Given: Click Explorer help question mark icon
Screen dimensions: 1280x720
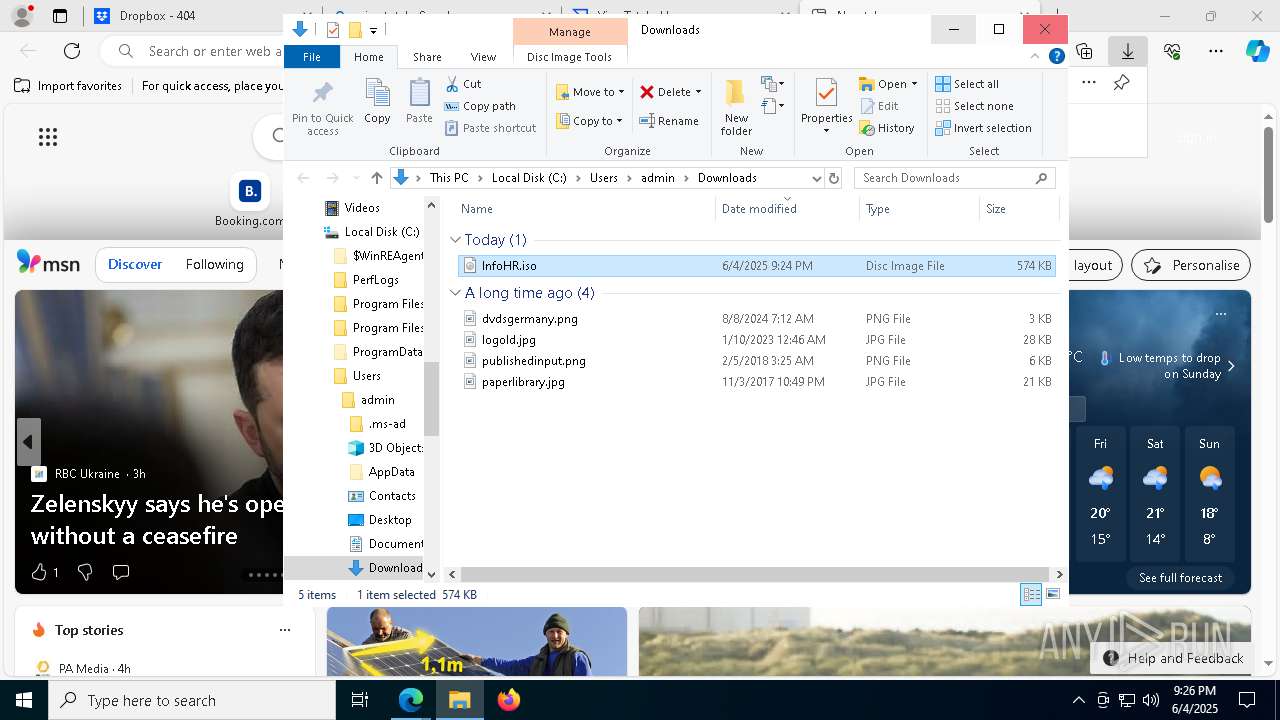Looking at the screenshot, I should point(1056,56).
